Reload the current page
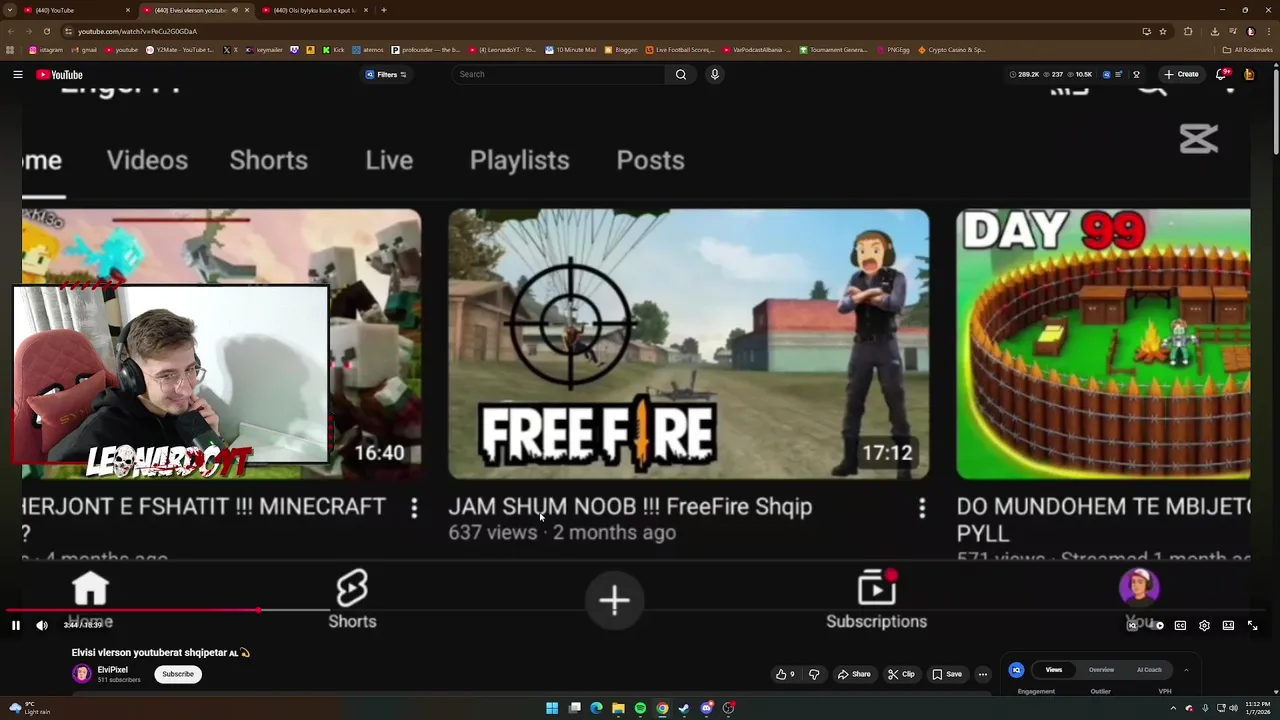Viewport: 1280px width, 720px height. 46,31
